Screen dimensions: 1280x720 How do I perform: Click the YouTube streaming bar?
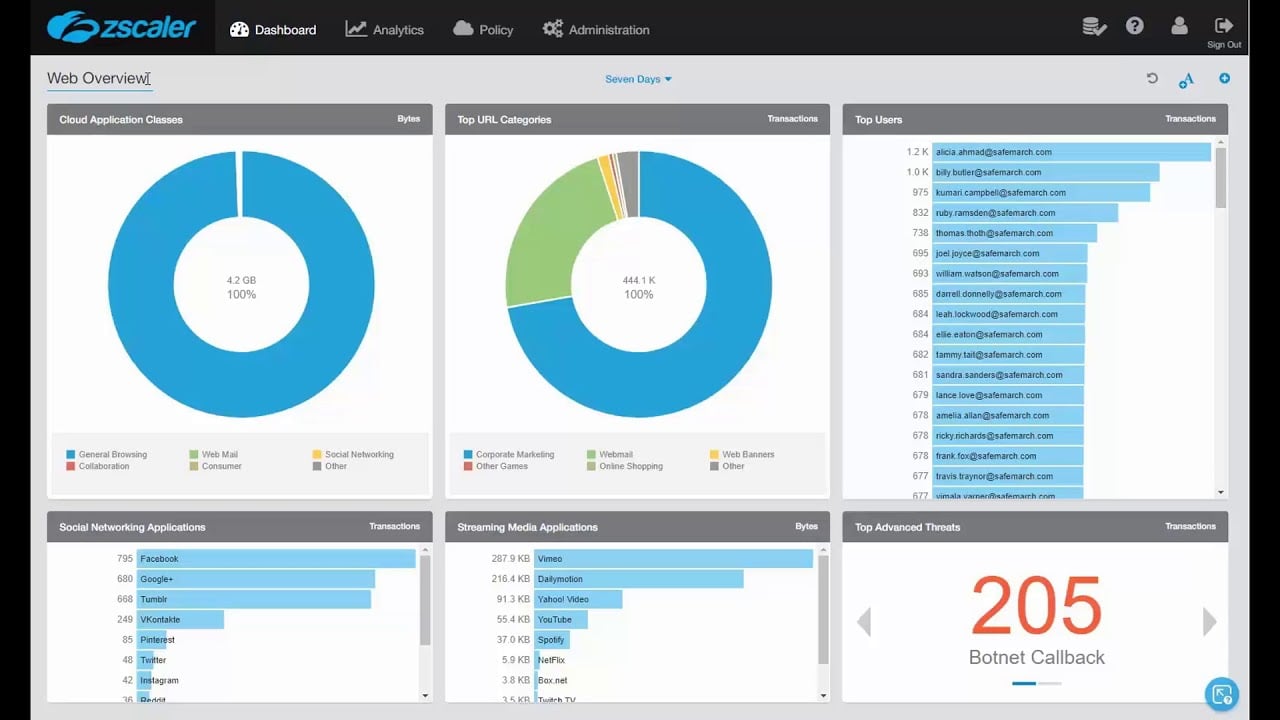561,620
